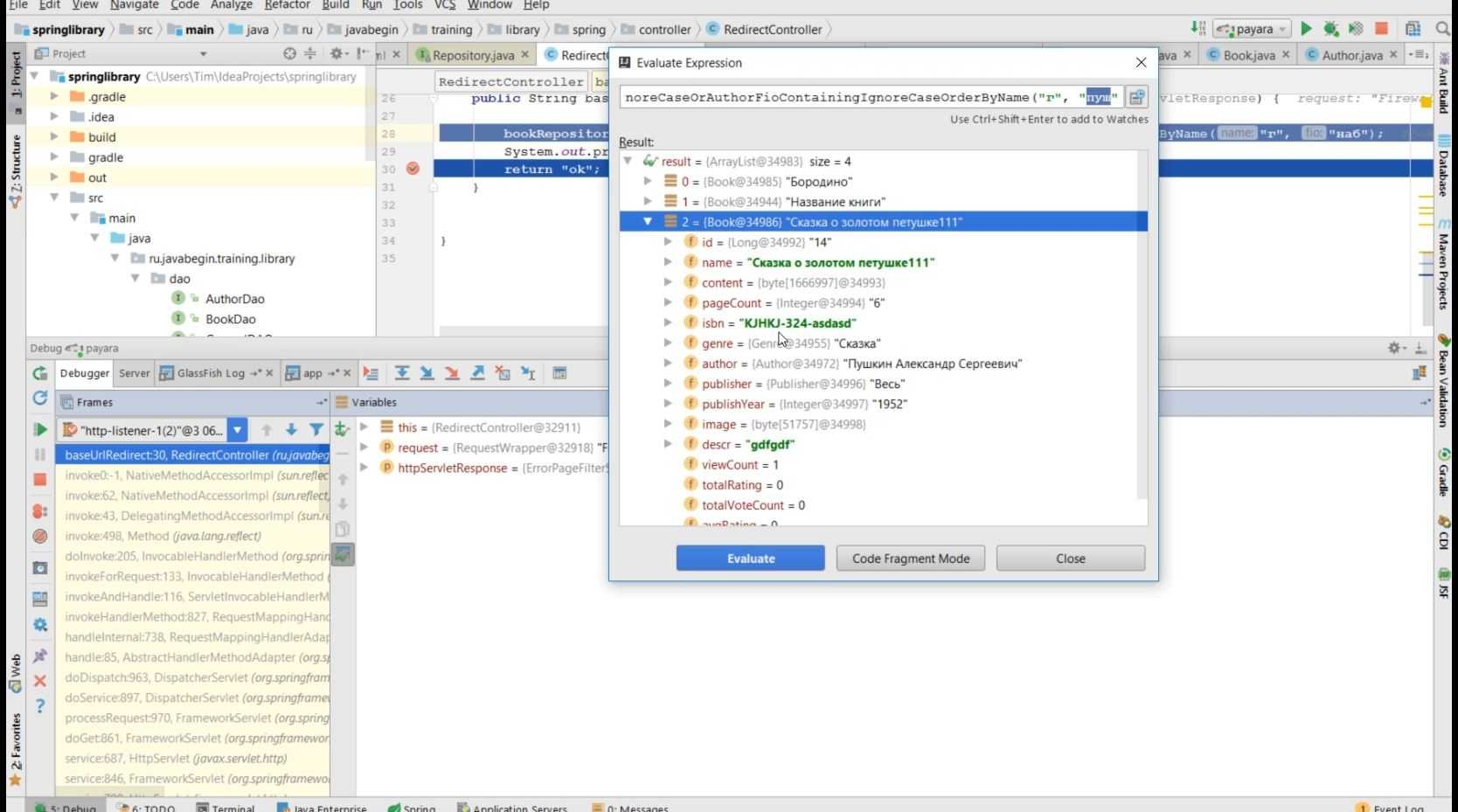Viewport: 1458px width, 812px height.
Task: Click Run to Cursor icon
Action: click(x=528, y=373)
